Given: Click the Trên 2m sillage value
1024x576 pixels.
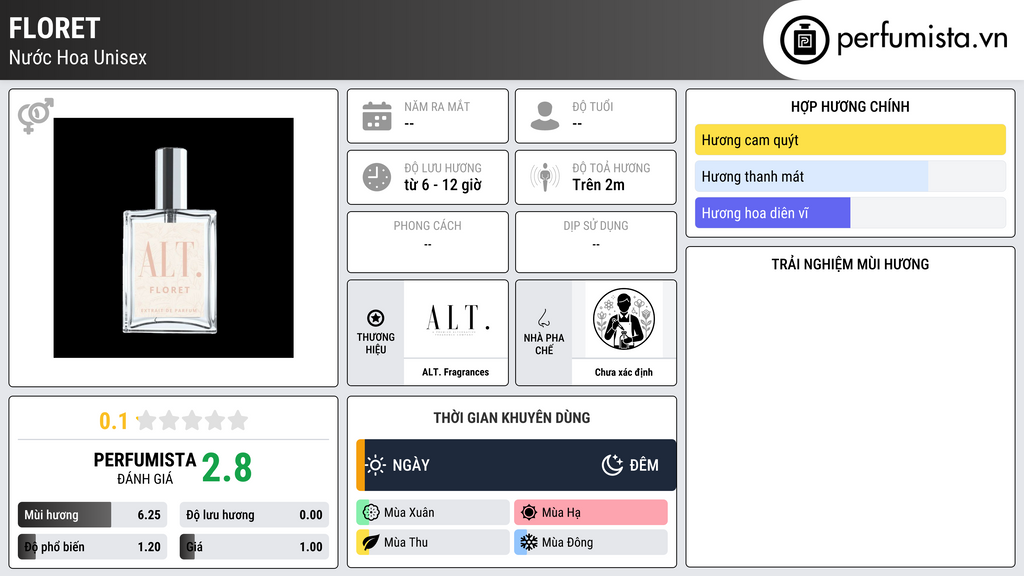Looking at the screenshot, I should coord(598,185).
